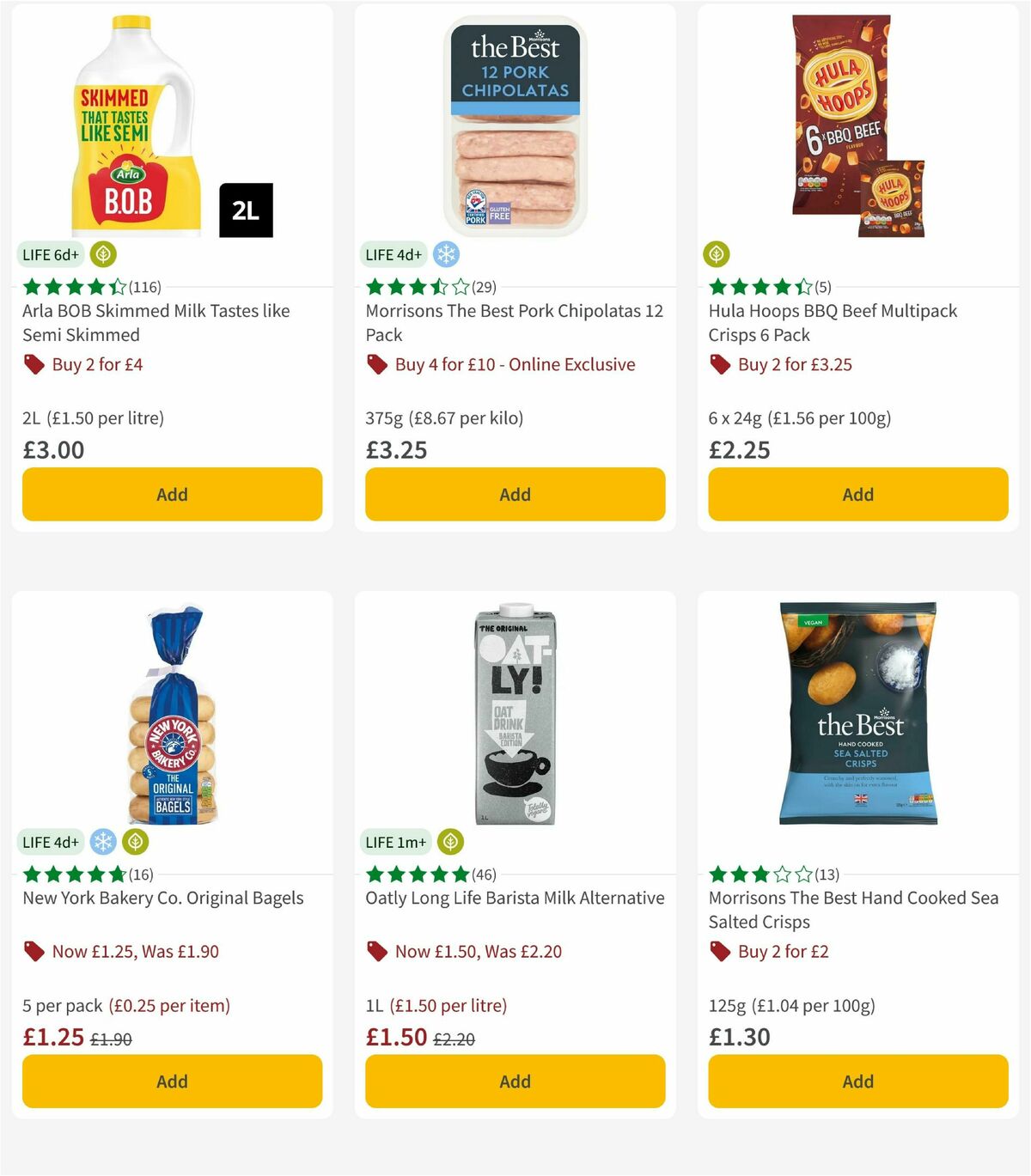The width and height of the screenshot is (1031, 1176).
Task: Click the 2L volume badge on Arla BOB Milk
Action: [x=247, y=210]
